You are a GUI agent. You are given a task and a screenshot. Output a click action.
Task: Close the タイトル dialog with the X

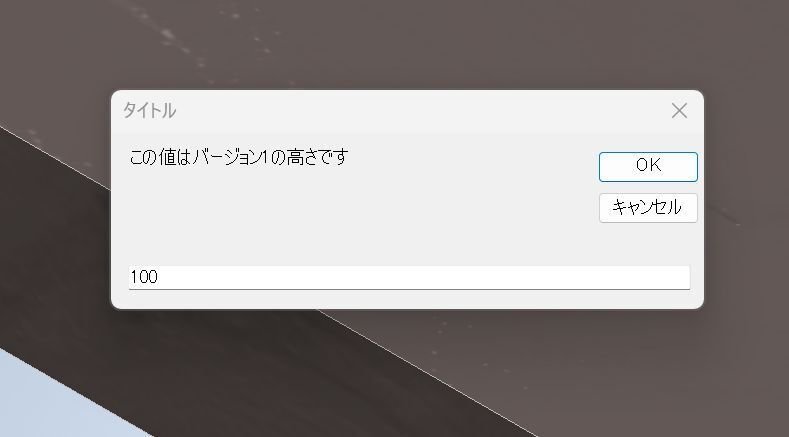click(x=679, y=111)
